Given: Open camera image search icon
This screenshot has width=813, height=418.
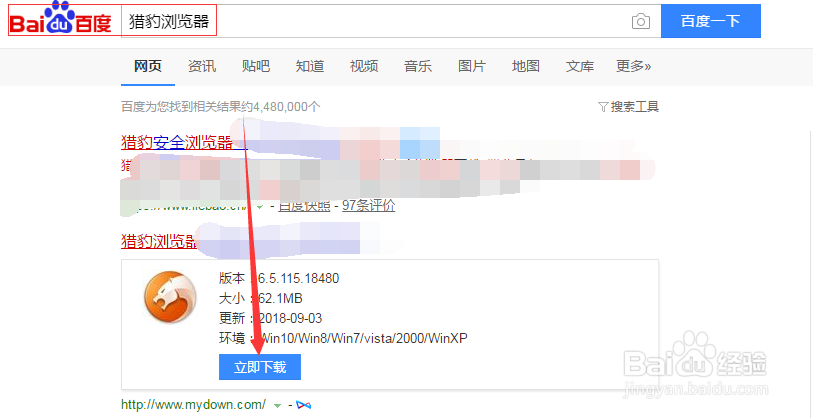Looking at the screenshot, I should (x=641, y=21).
